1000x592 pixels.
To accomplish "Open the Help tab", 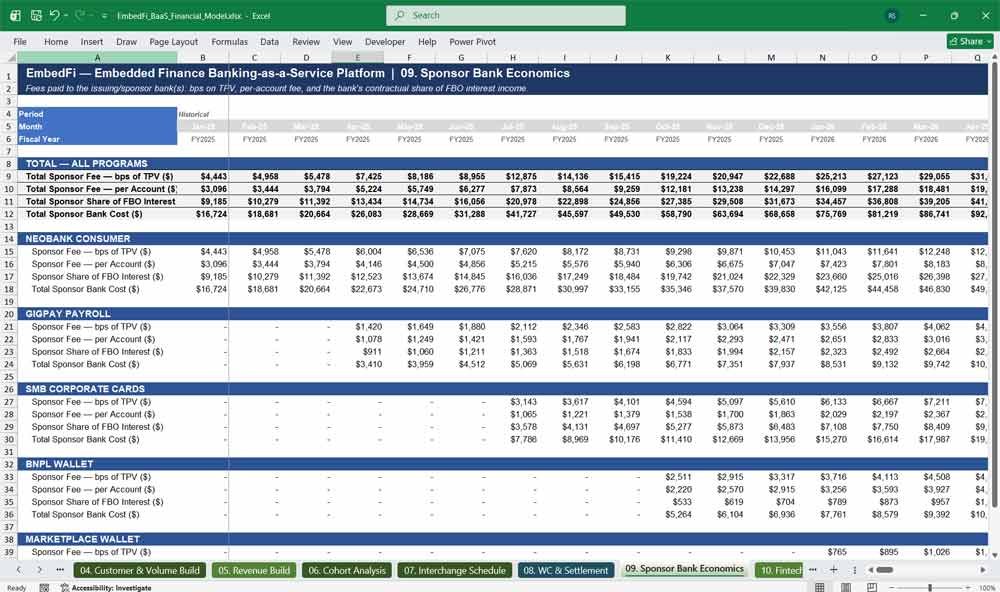I will (x=427, y=41).
